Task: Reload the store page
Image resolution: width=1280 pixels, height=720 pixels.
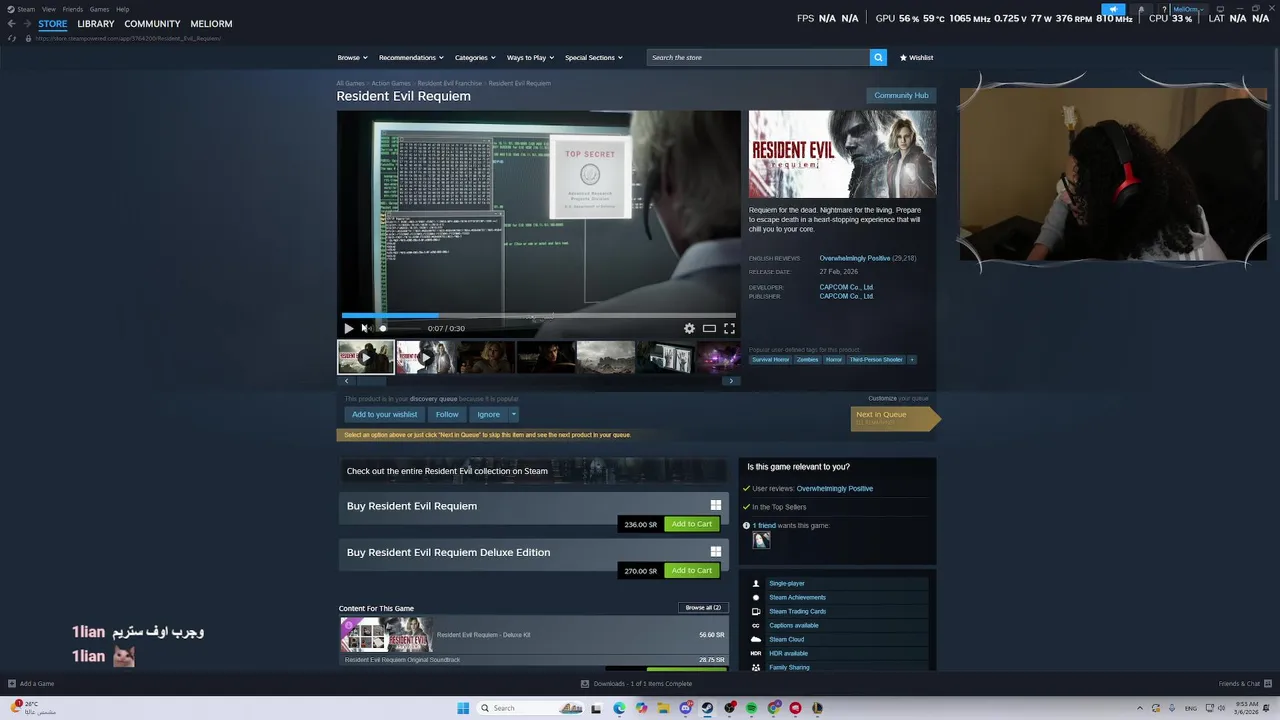Action: pos(11,38)
